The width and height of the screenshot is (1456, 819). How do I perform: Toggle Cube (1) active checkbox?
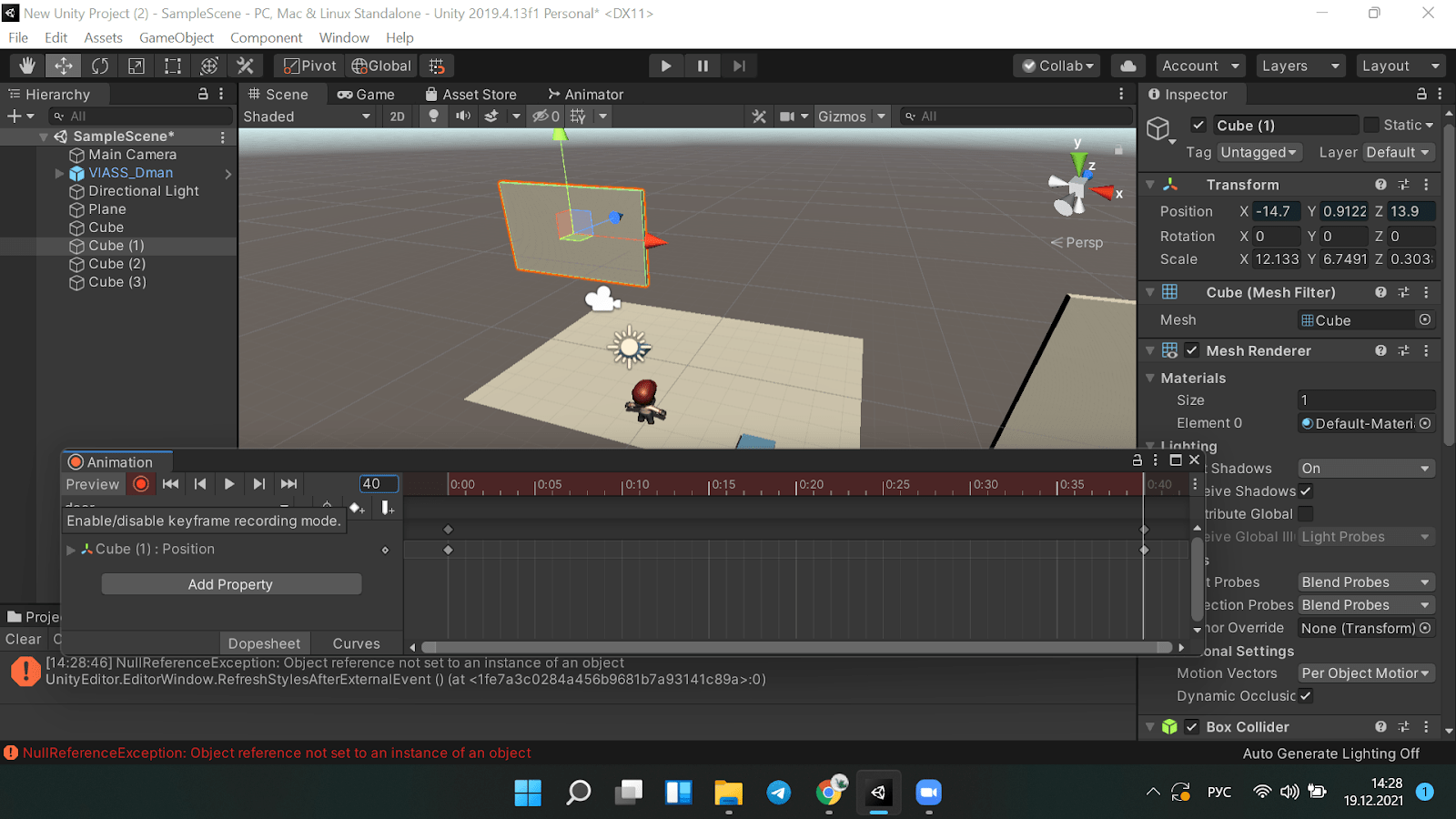1198,125
